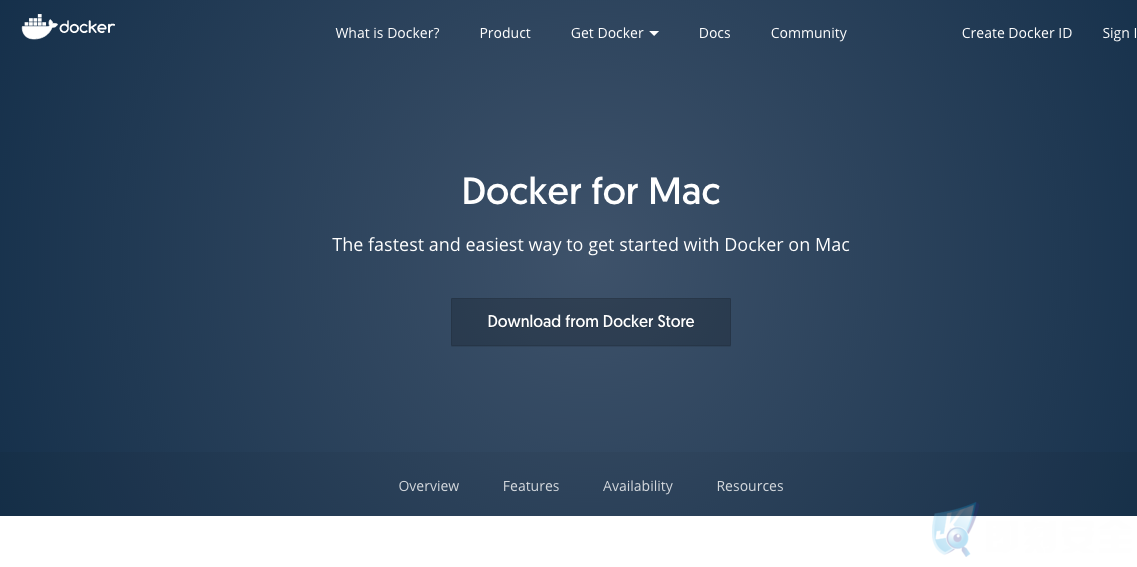
Task: Open the Community page
Action: click(809, 33)
